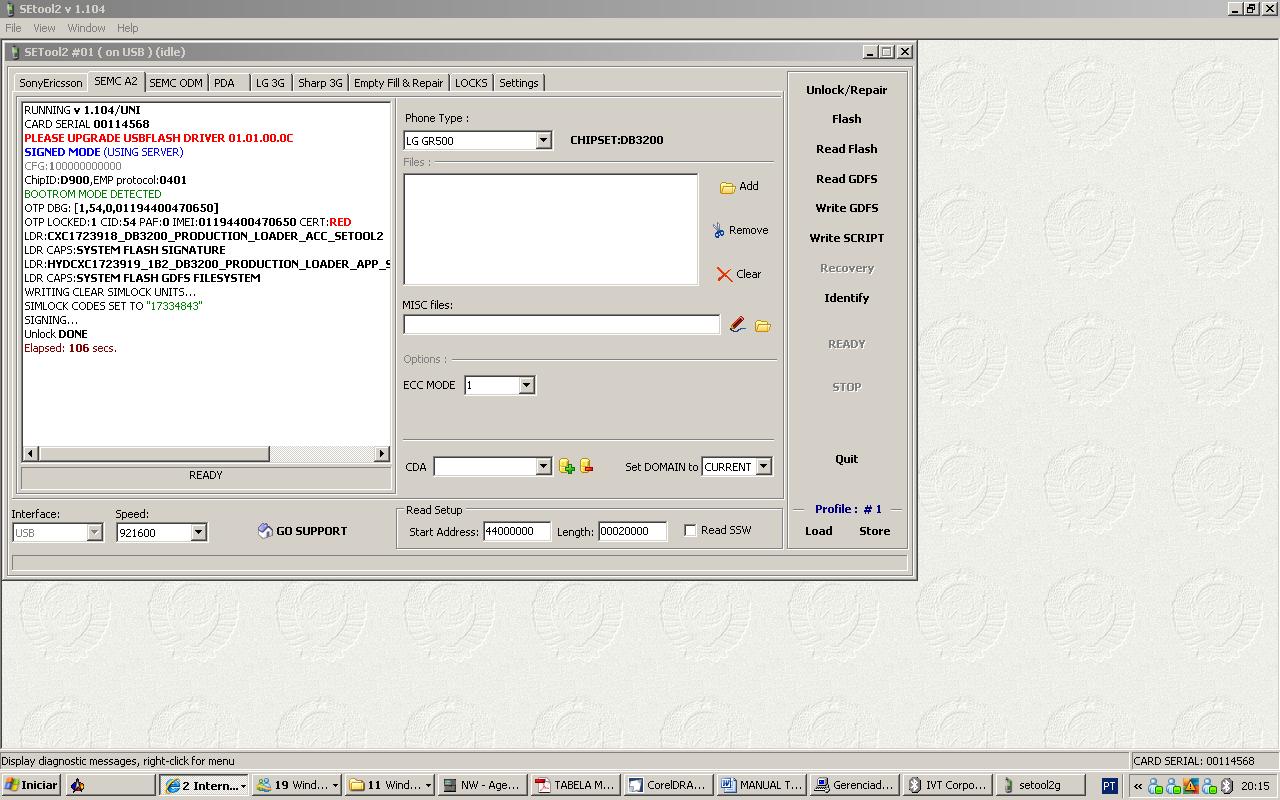Viewport: 1280px width, 800px height.
Task: Switch to the LOCKS tab
Action: coord(471,83)
